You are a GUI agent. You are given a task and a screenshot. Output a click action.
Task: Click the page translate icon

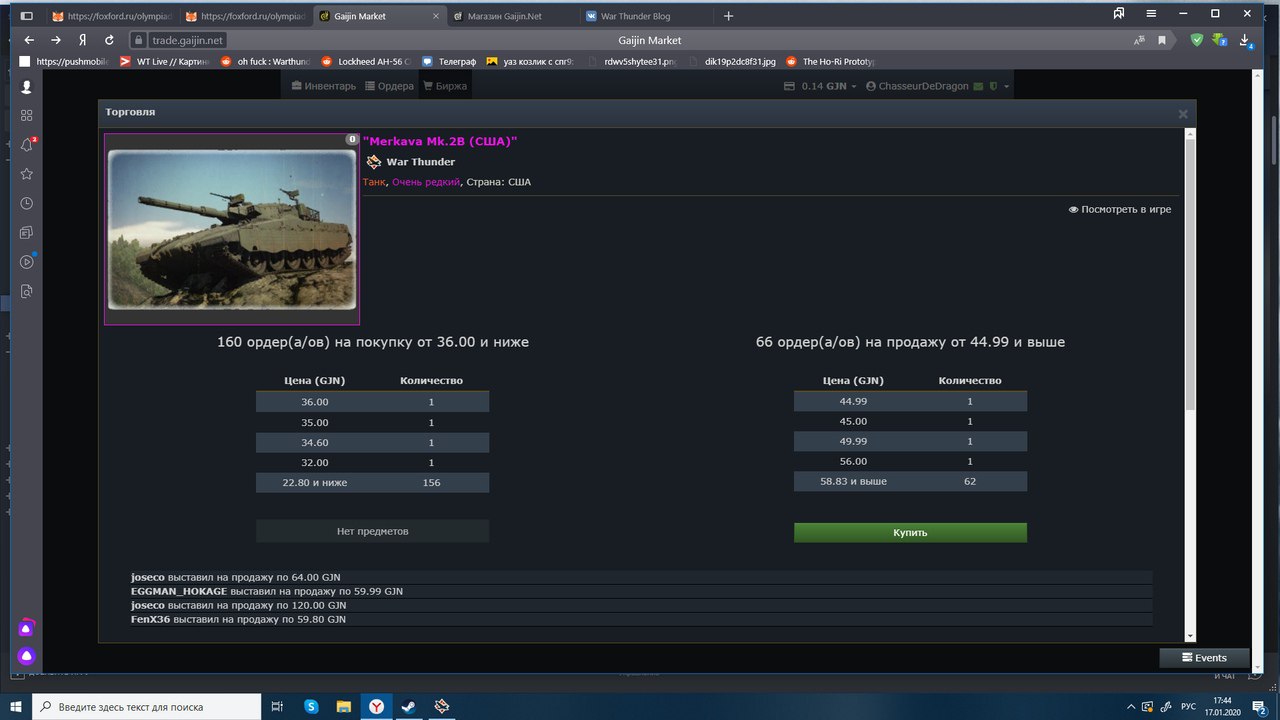1140,40
